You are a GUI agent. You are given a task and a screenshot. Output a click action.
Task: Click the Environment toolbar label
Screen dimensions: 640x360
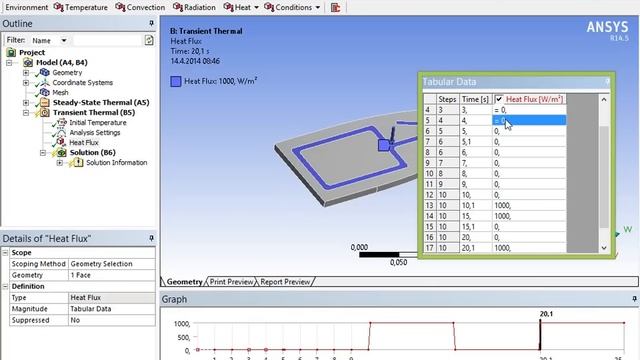(27, 7)
